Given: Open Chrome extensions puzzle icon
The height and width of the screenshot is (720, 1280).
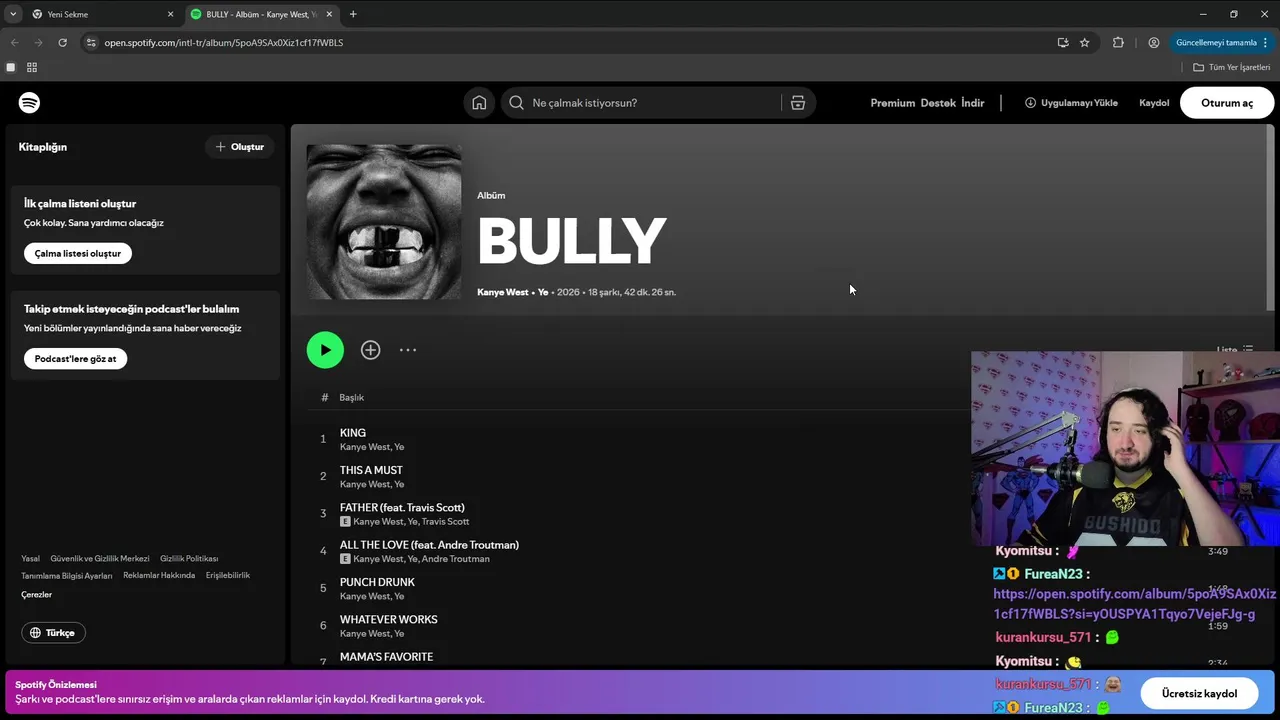Looking at the screenshot, I should (x=1118, y=43).
